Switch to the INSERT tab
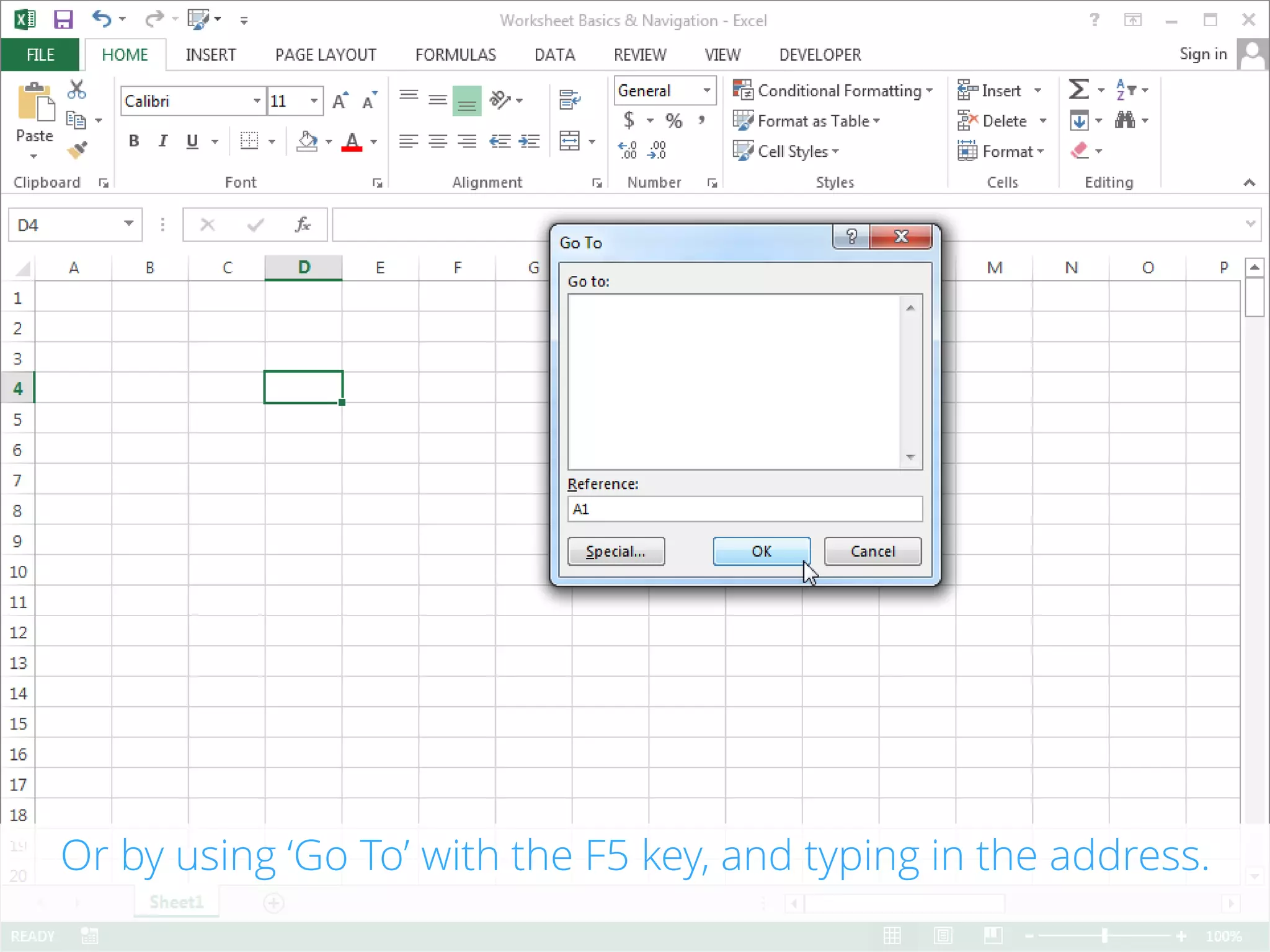The height and width of the screenshot is (952, 1270). coord(211,55)
